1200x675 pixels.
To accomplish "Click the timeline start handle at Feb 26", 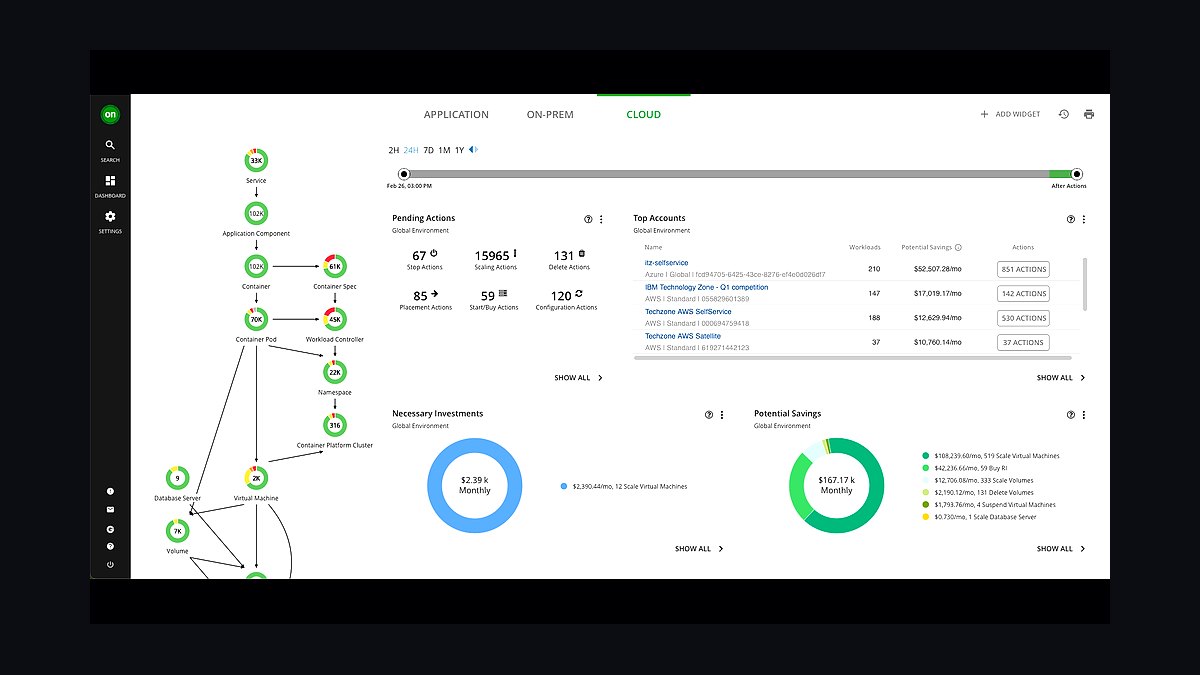I will point(404,174).
